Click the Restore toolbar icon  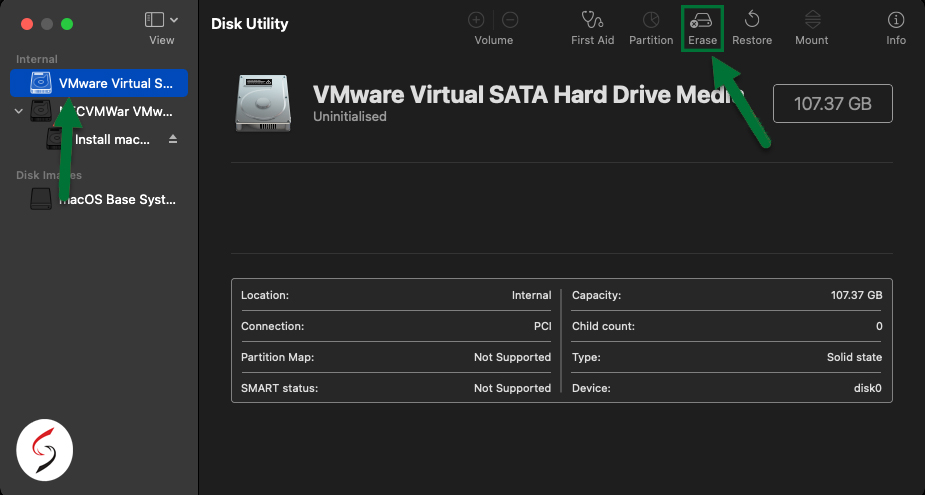tap(752, 20)
